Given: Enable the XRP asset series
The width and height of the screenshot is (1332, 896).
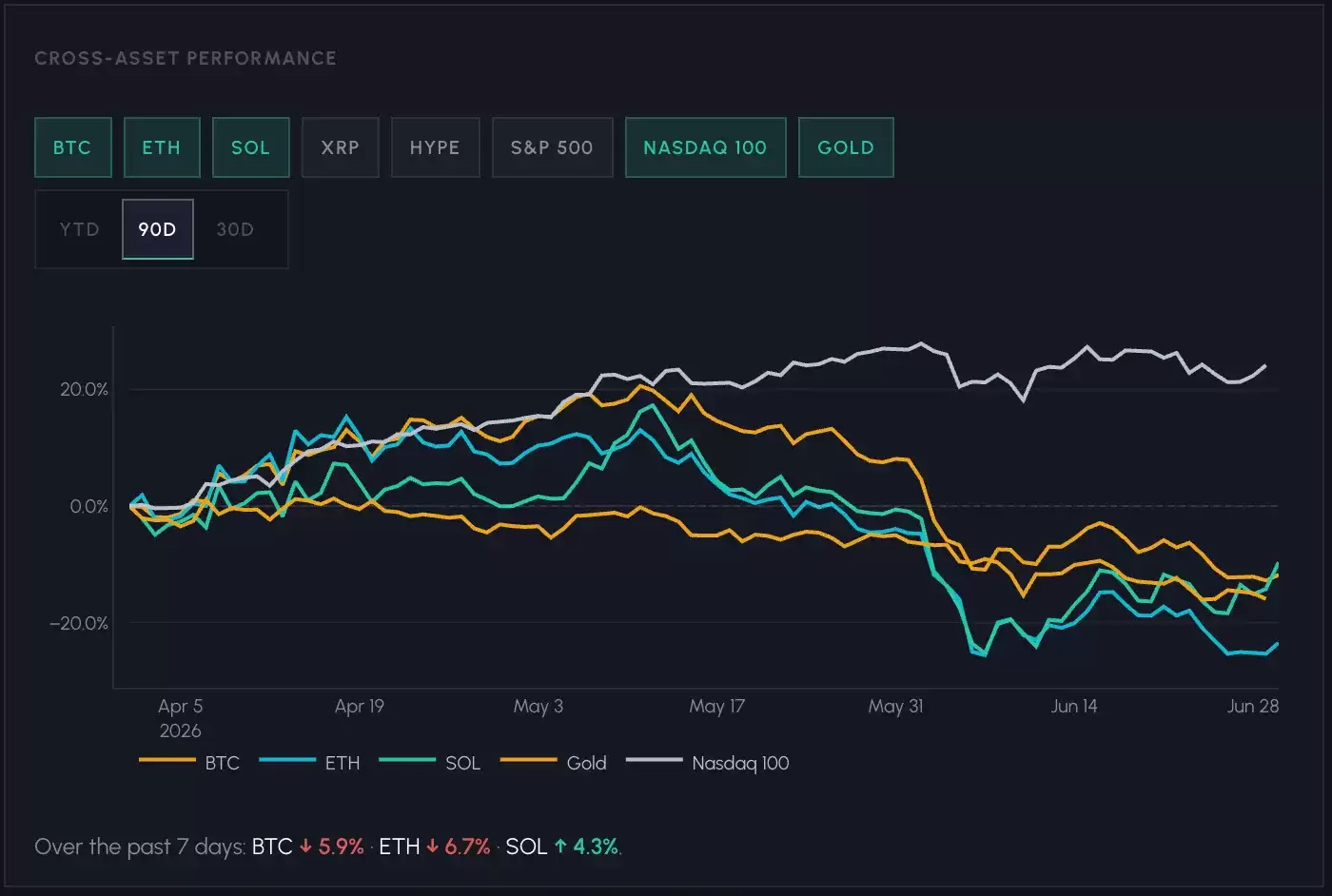Looking at the screenshot, I should (x=341, y=147).
